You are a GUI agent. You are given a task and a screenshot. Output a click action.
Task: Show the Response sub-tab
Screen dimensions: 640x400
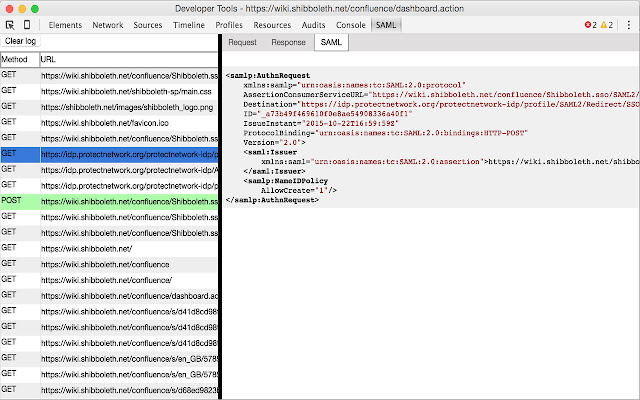(x=288, y=42)
